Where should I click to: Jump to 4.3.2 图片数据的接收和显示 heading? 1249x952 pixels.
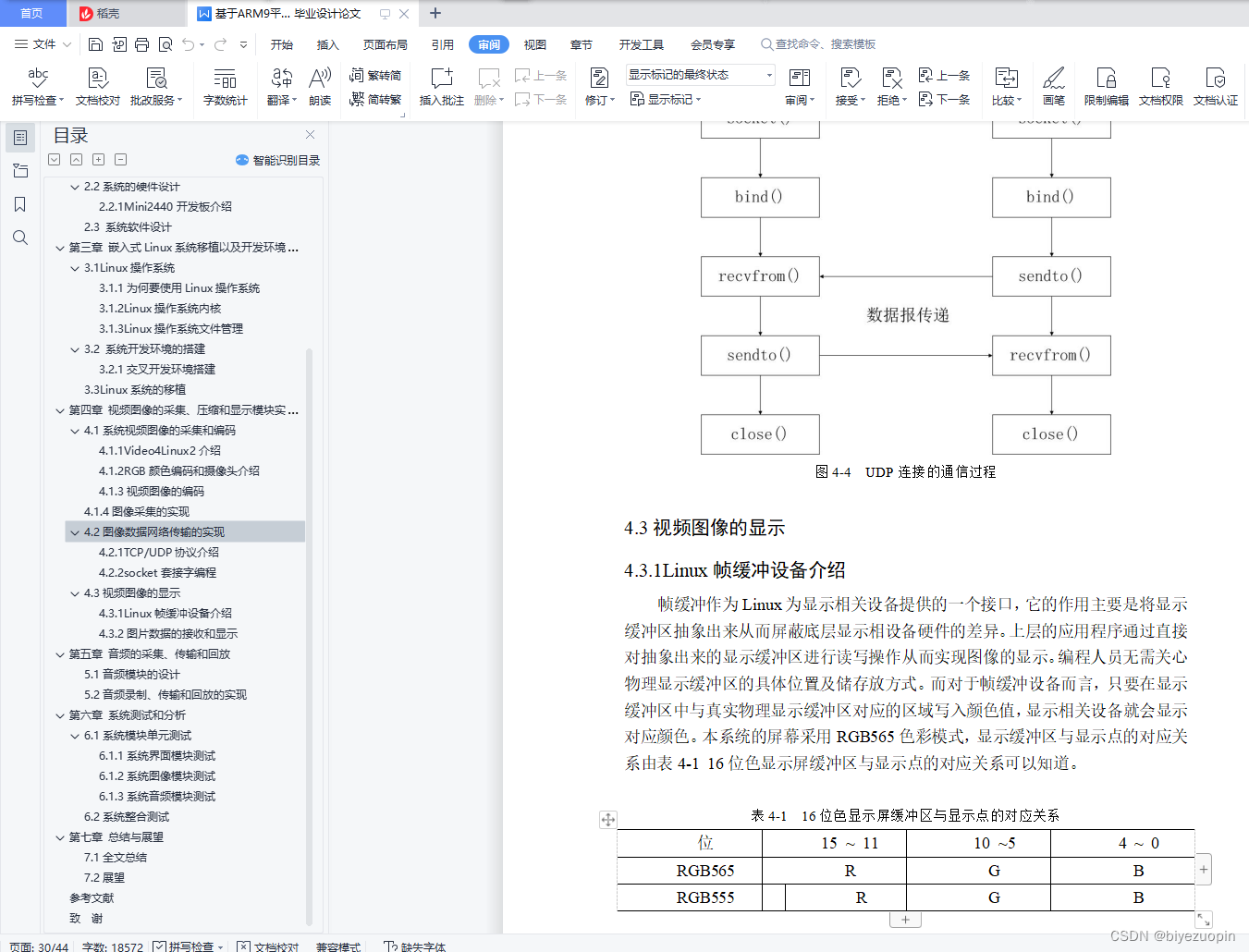coord(168,634)
